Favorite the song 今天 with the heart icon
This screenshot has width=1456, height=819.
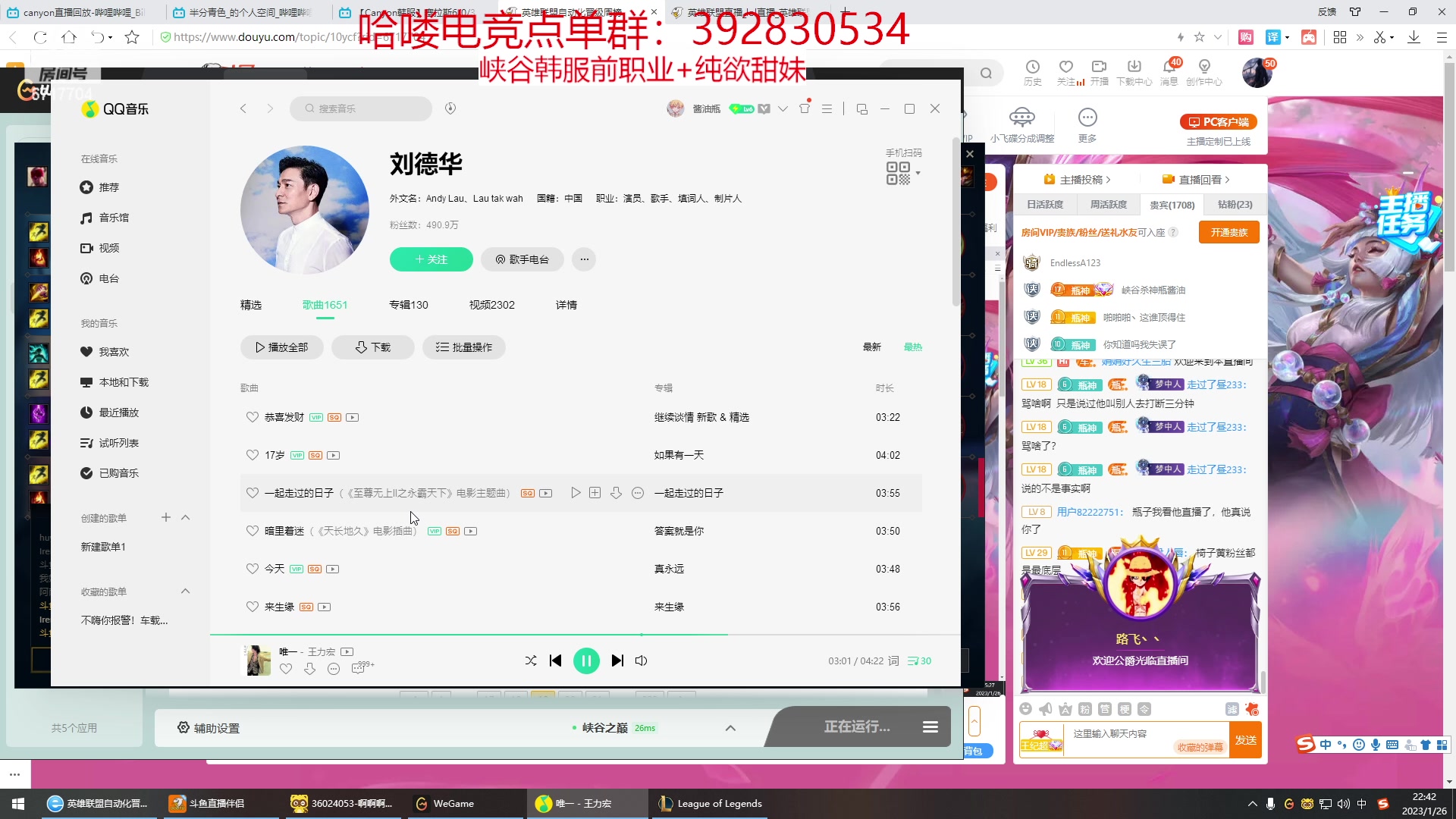[x=253, y=569]
